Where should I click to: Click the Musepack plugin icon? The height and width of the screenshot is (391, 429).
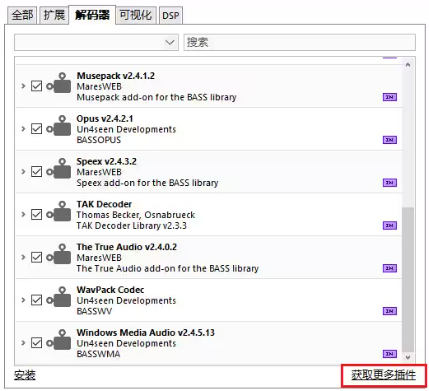point(59,83)
